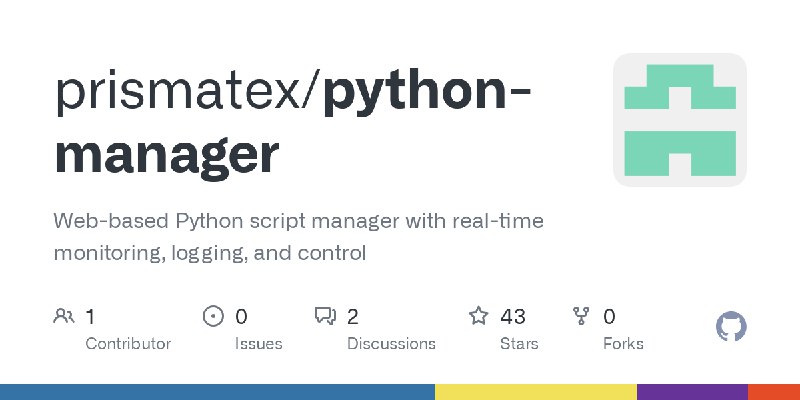Select the Issues label
Image resolution: width=800 pixels, height=400 pixels.
coord(259,344)
